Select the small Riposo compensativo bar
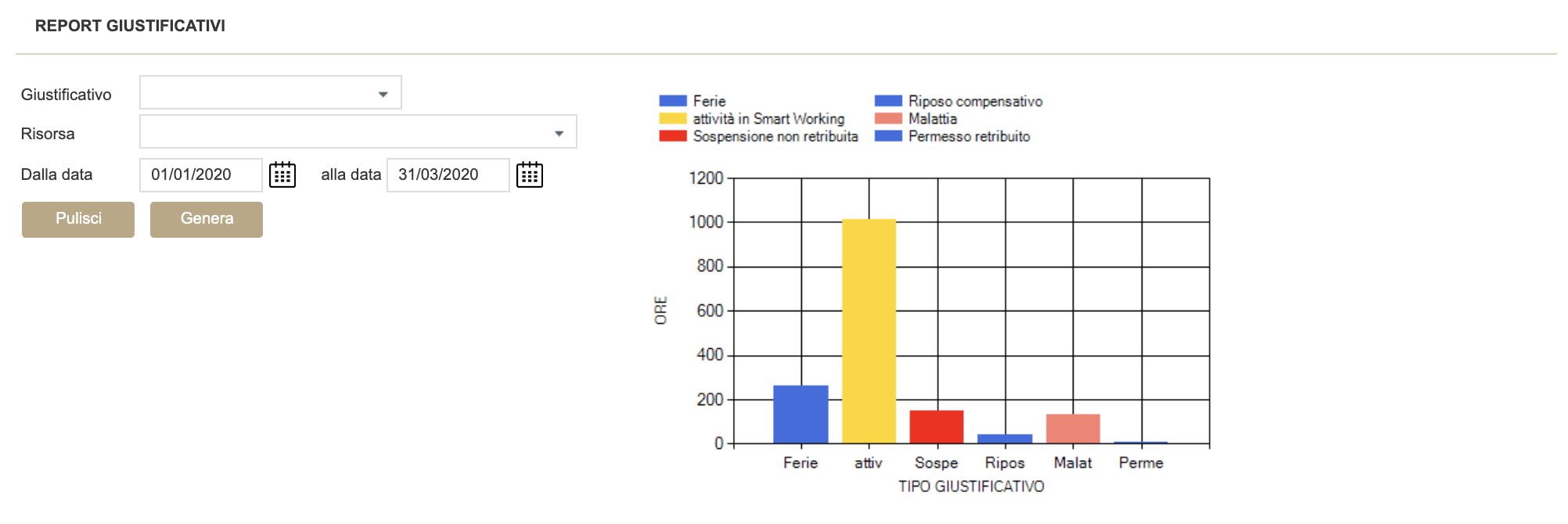The image size is (1568, 524). tap(1005, 439)
